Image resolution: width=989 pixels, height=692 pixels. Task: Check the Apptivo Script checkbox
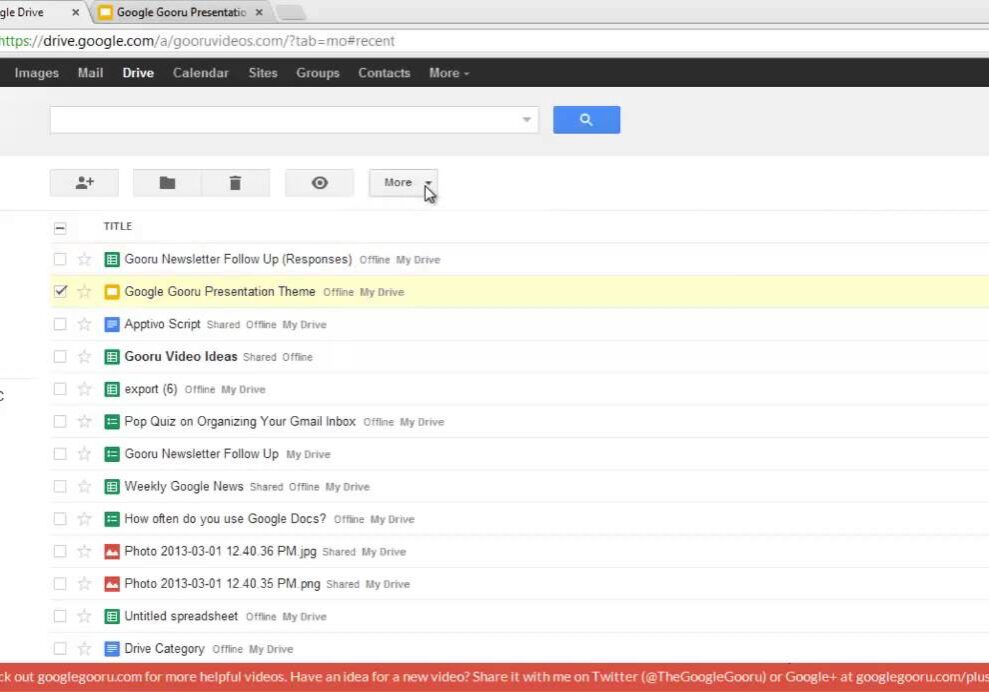point(60,324)
